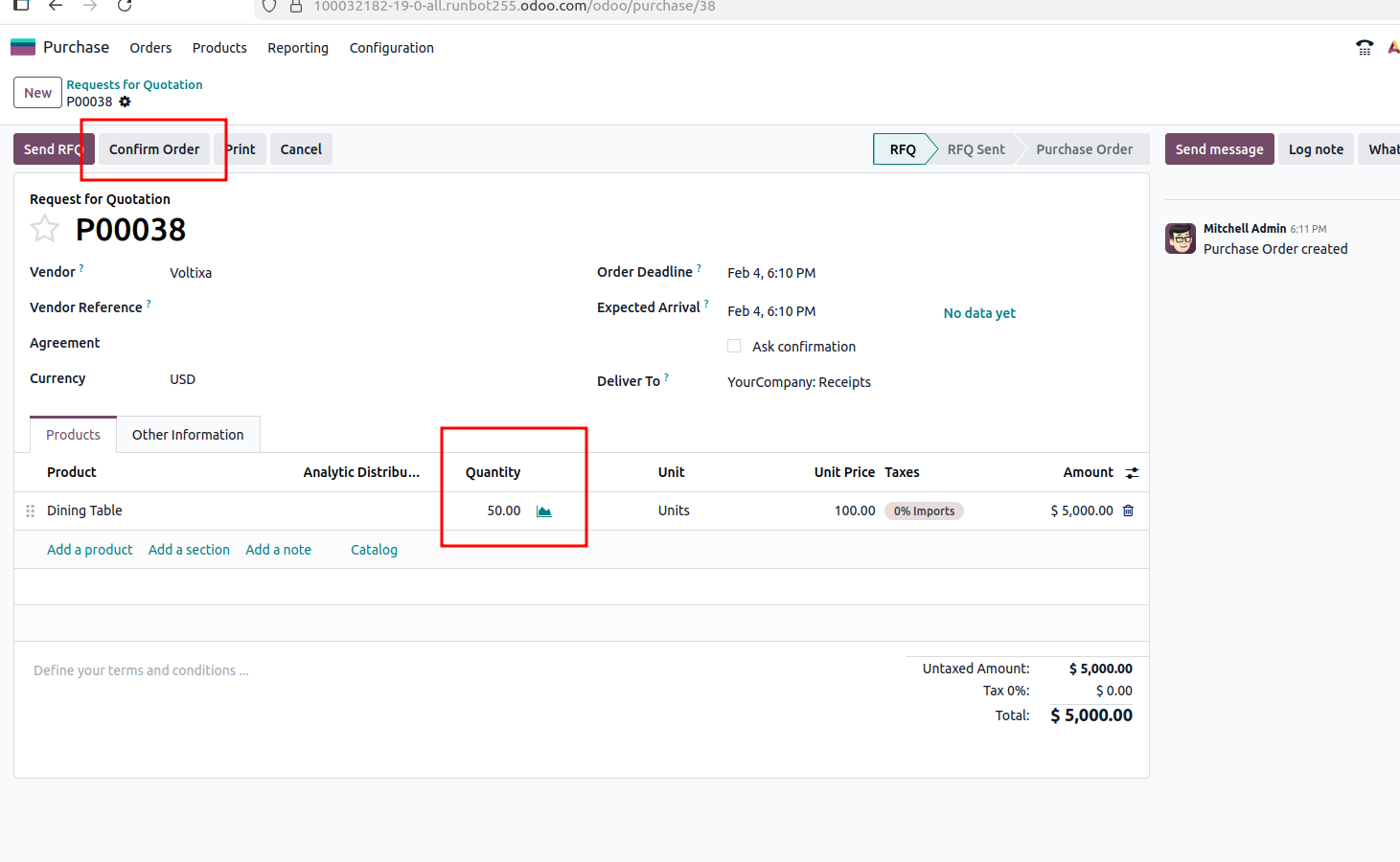The height and width of the screenshot is (862, 1400).
Task: Open the column settings adjust icon
Action: click(x=1132, y=473)
